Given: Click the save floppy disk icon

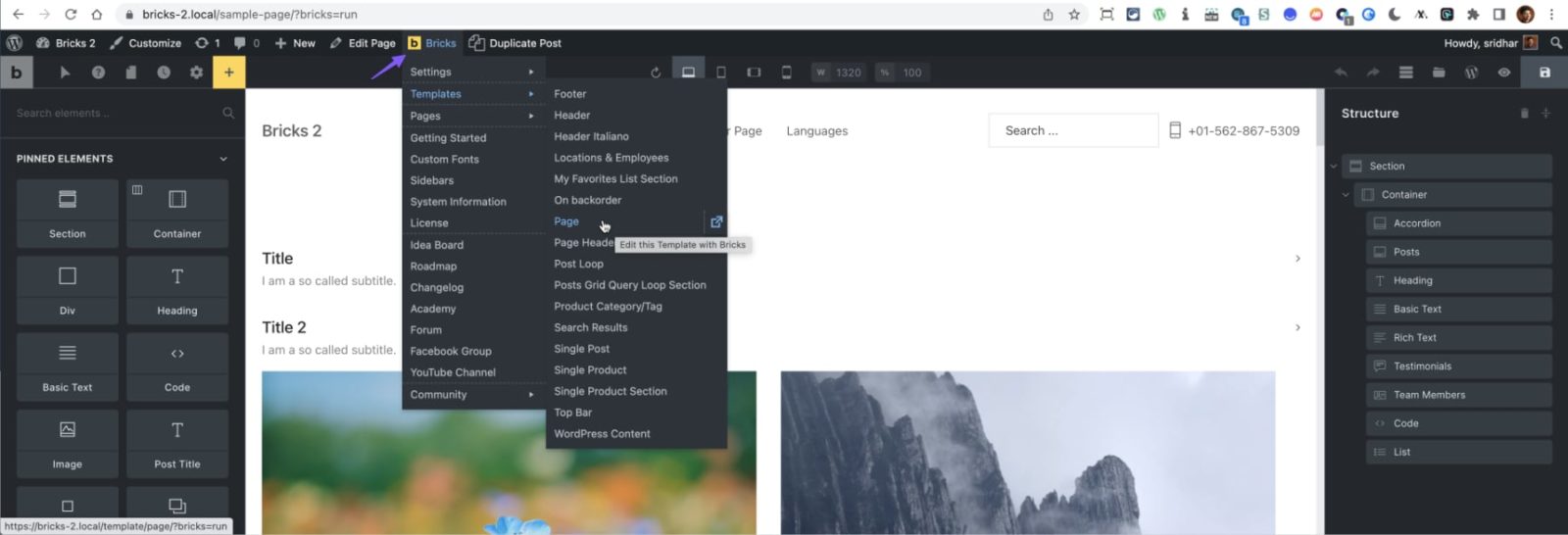Looking at the screenshot, I should [x=1544, y=73].
